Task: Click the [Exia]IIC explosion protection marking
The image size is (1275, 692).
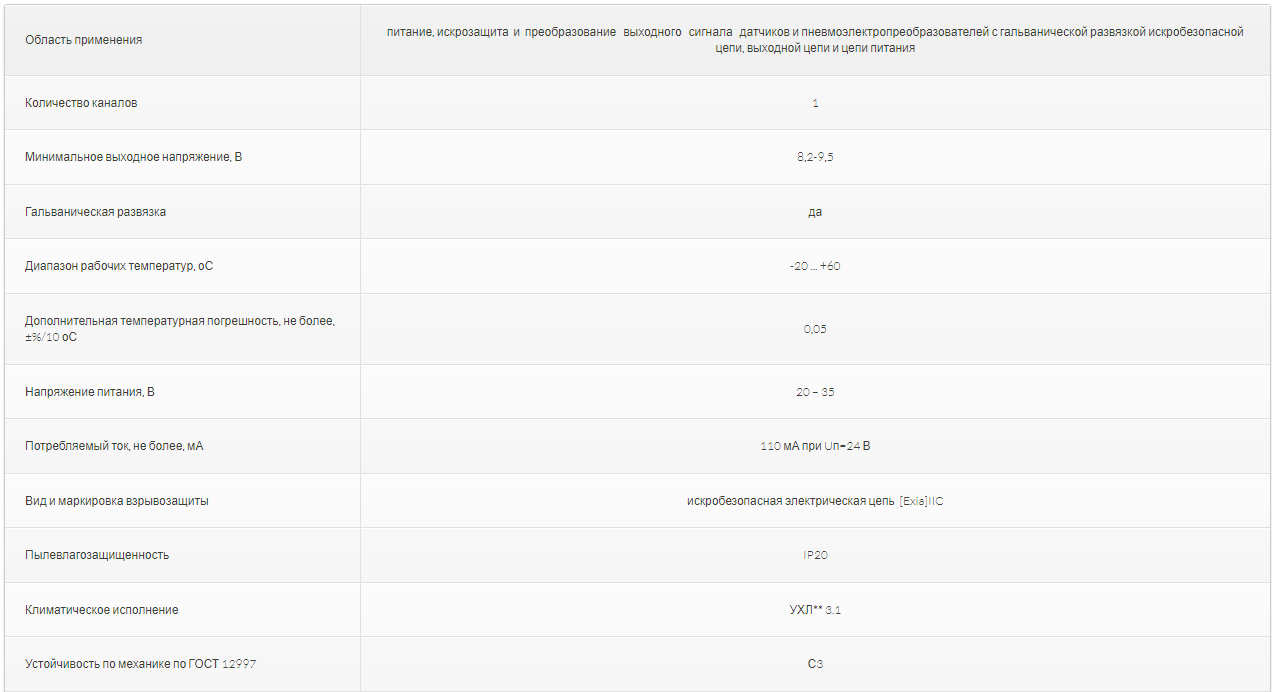Action: click(x=921, y=501)
